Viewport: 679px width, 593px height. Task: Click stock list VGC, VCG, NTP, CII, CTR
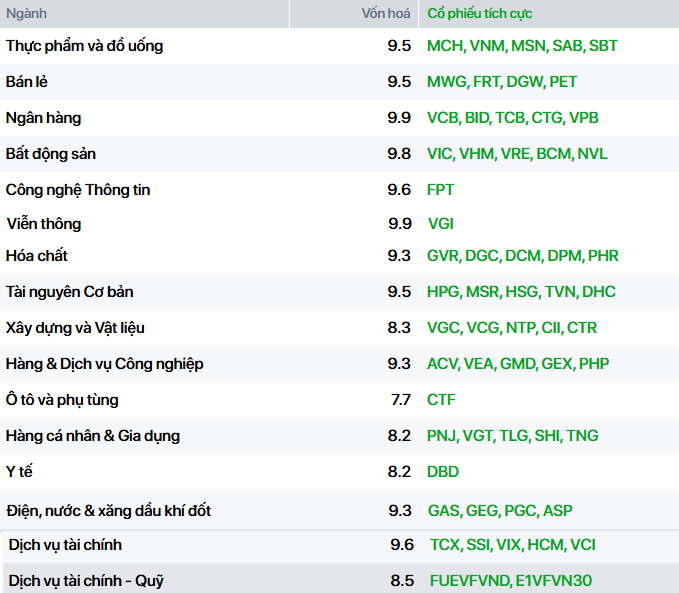(512, 327)
